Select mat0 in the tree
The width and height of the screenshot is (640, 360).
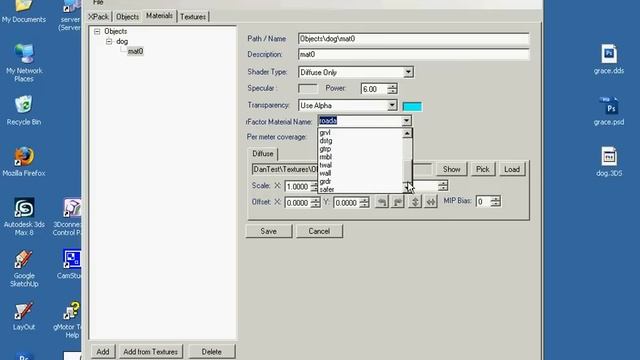135,51
